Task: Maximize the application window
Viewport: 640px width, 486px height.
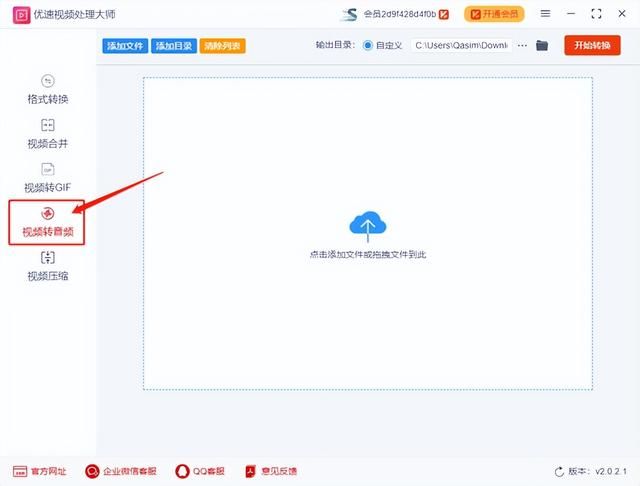Action: (596, 14)
